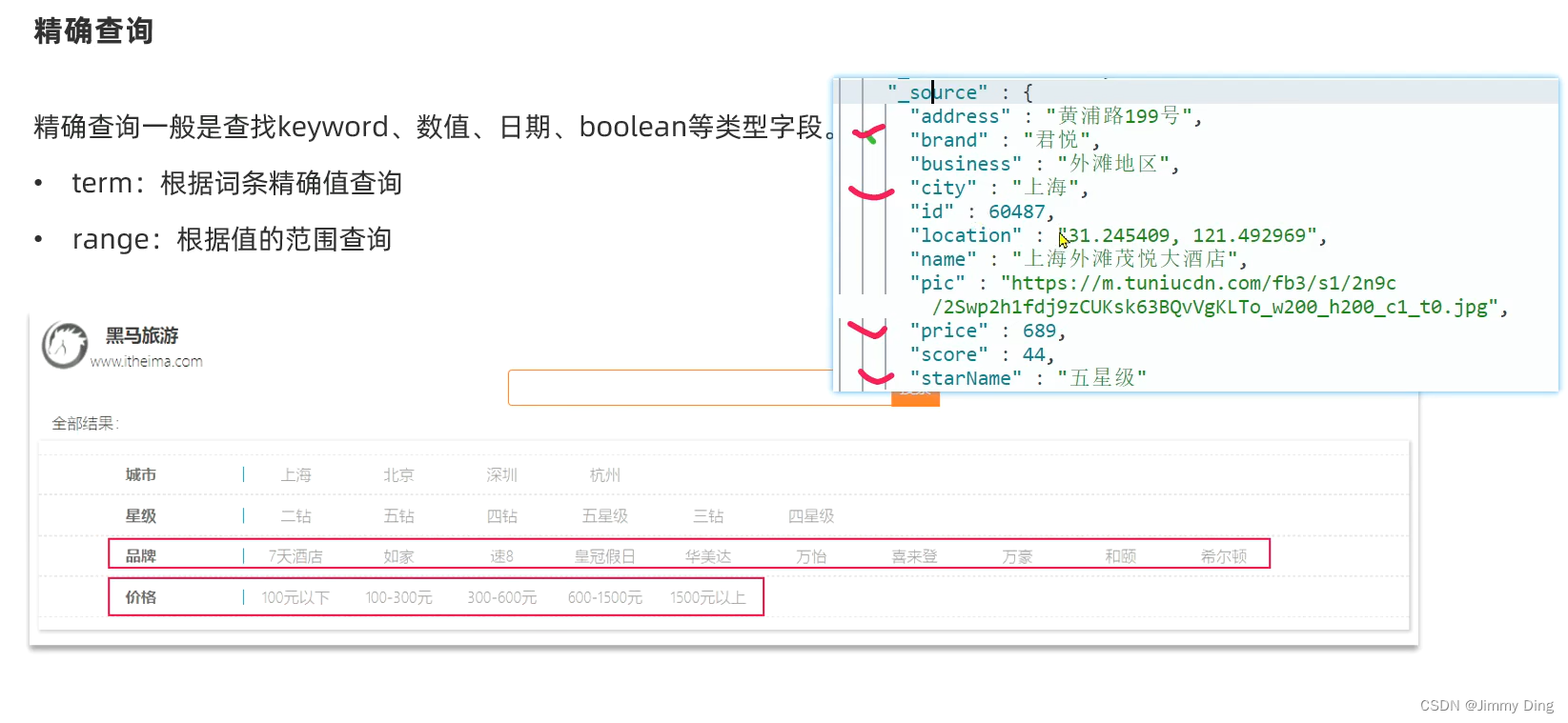Click the "score" value 44 line
The width and height of the screenshot is (1568, 723).
[982, 354]
